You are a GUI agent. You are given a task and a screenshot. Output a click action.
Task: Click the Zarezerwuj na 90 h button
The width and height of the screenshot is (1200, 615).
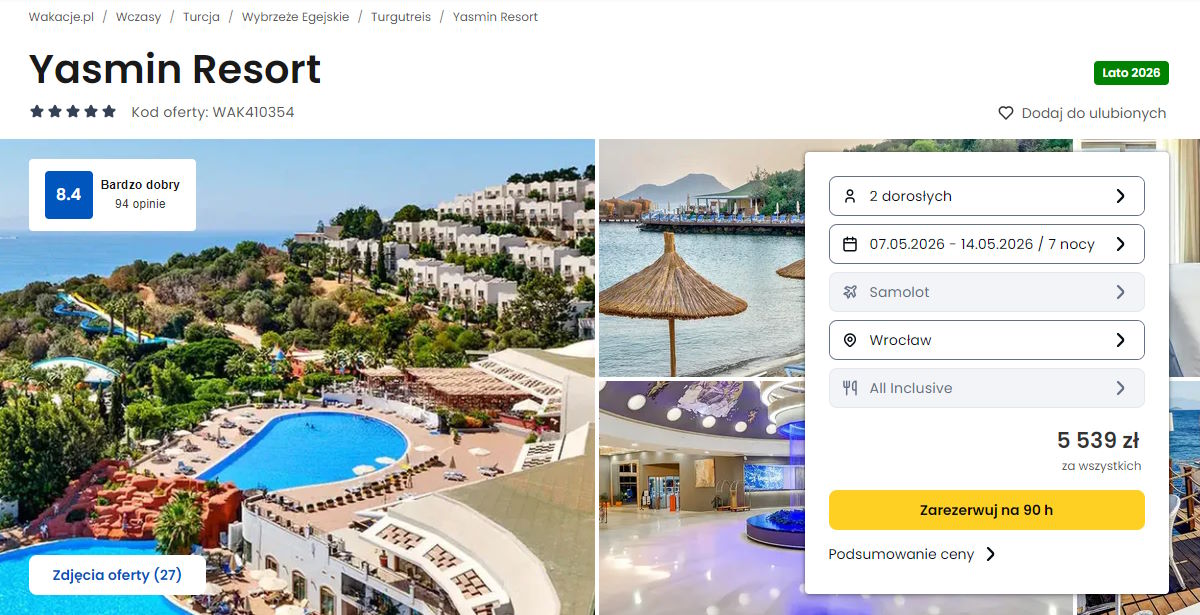click(987, 510)
